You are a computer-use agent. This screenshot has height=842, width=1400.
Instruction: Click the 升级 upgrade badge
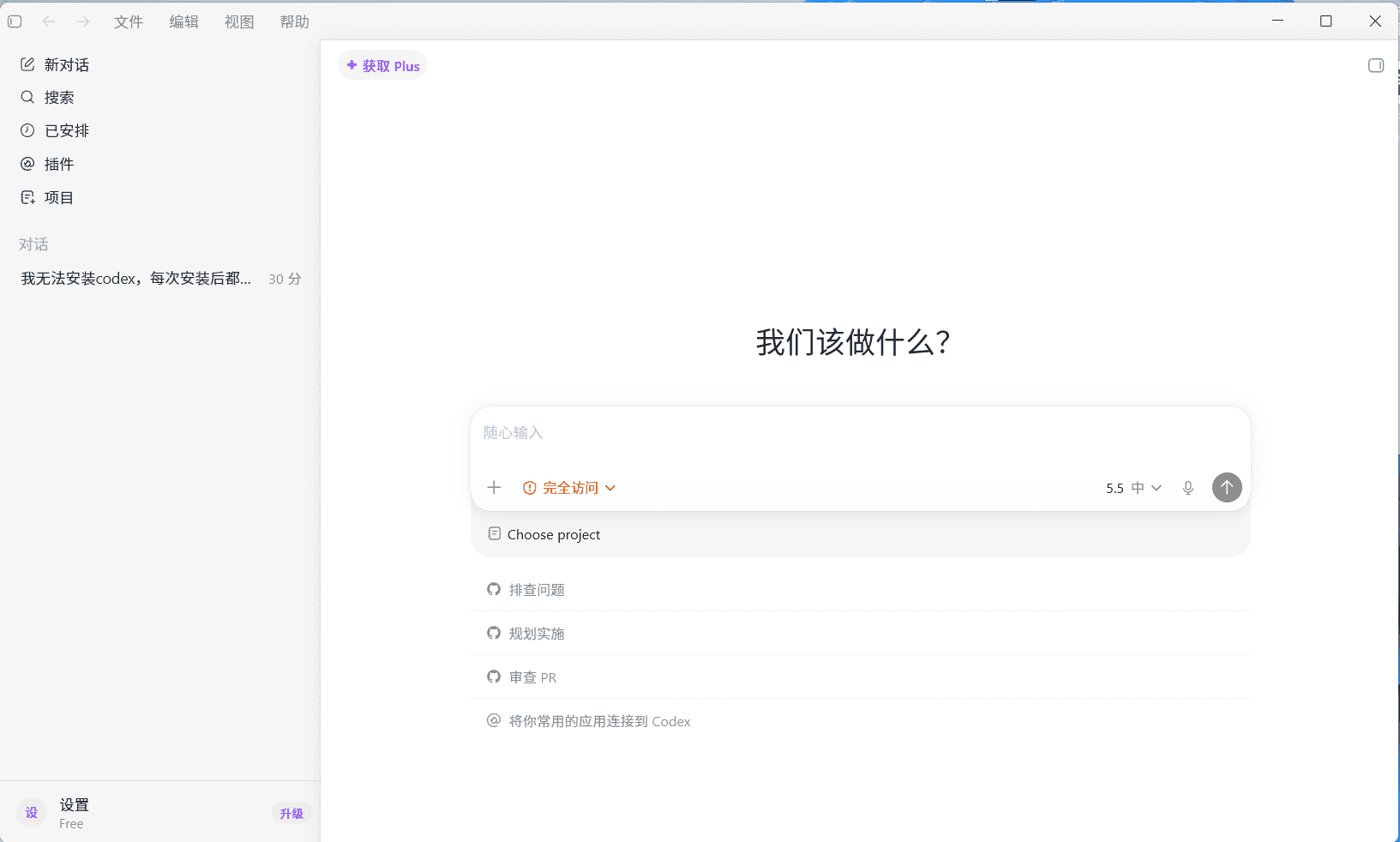(x=291, y=813)
